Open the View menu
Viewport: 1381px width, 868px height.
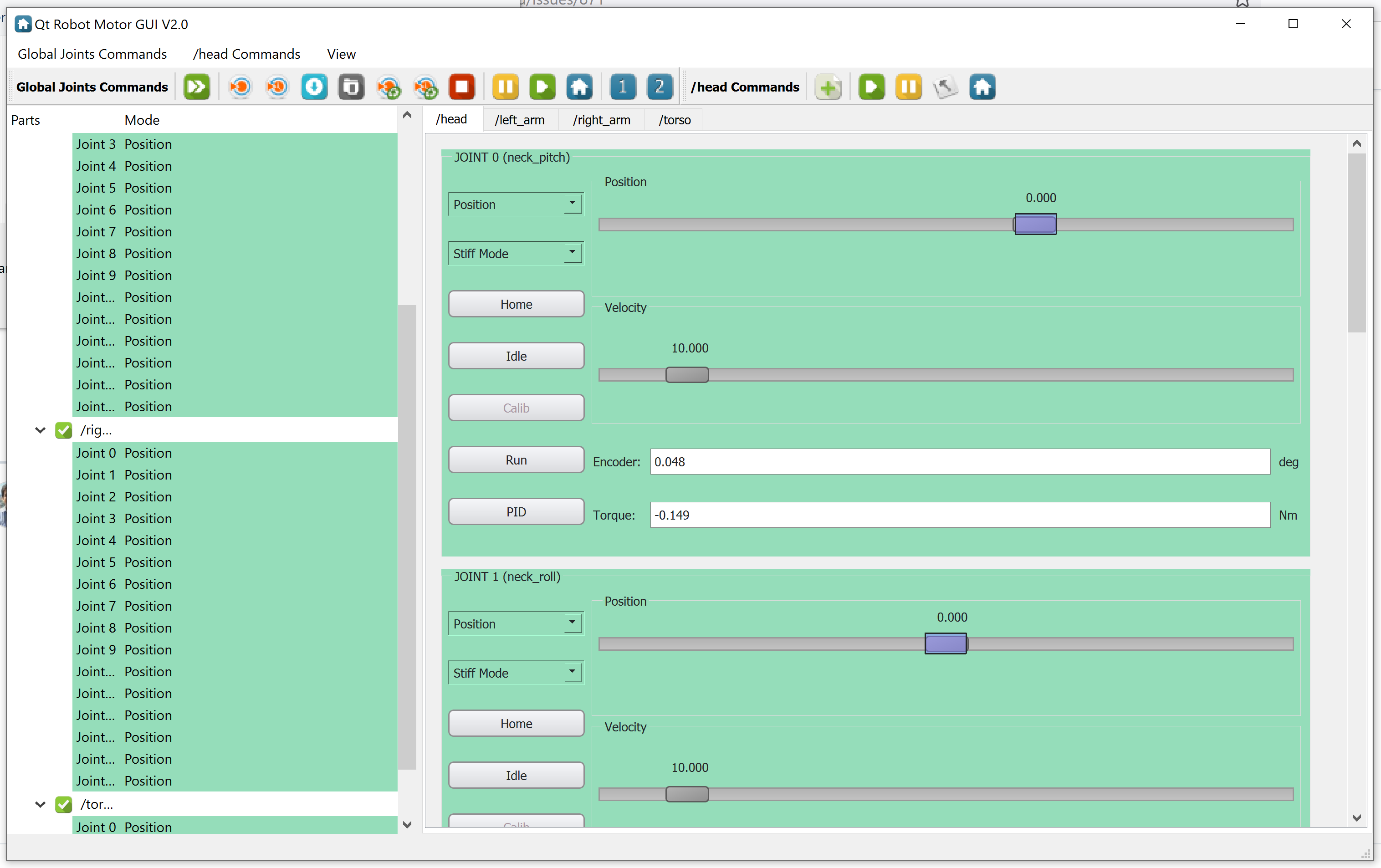click(341, 54)
